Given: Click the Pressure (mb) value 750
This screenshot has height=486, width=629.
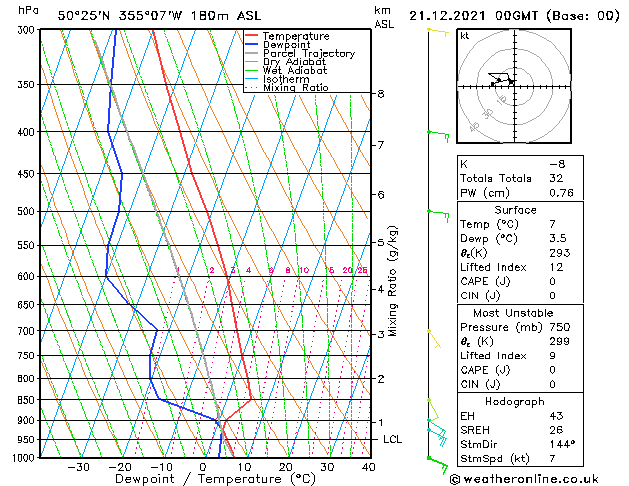Looking at the screenshot, I should pyautogui.click(x=560, y=327).
